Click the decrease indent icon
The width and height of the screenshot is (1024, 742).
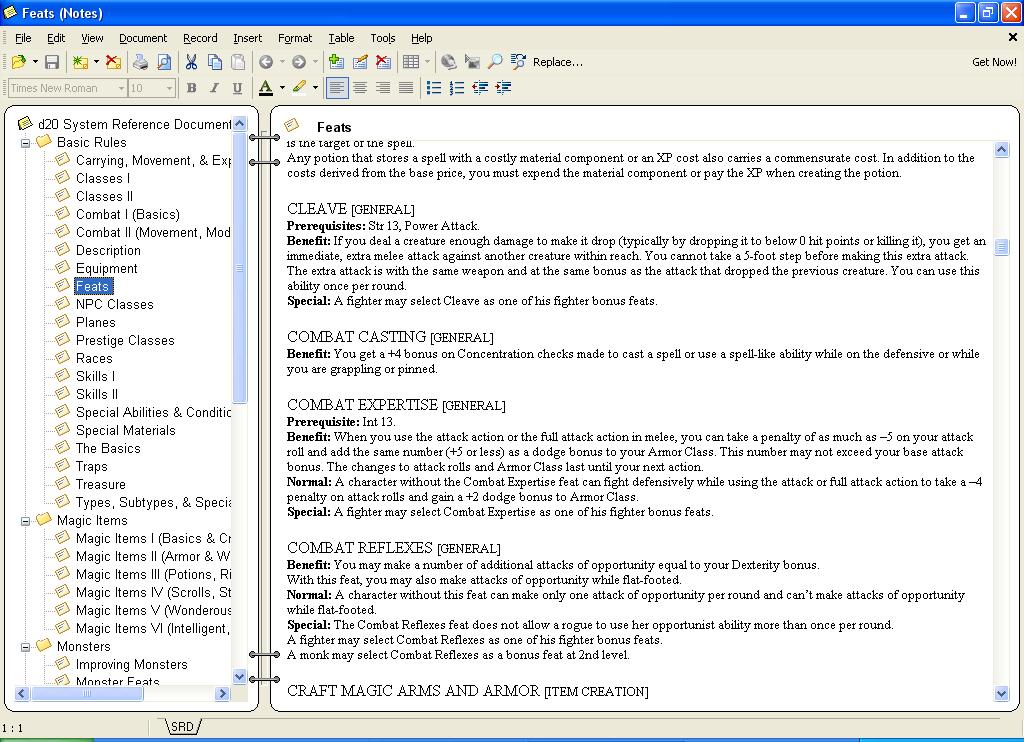tap(480, 88)
